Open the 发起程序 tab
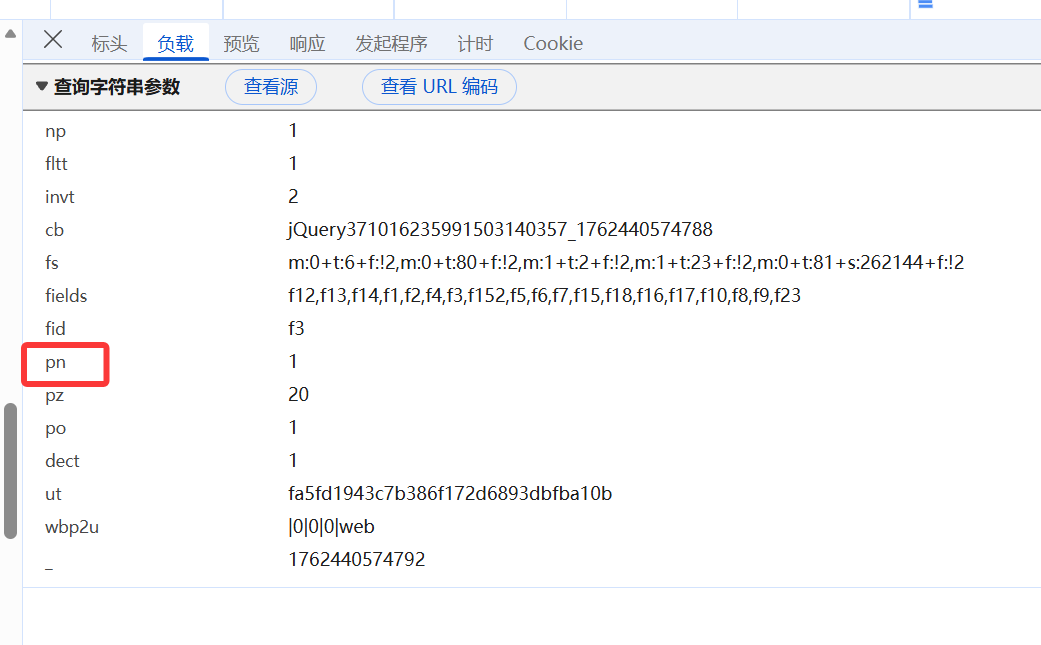Screen dimensions: 1041x645 390,43
